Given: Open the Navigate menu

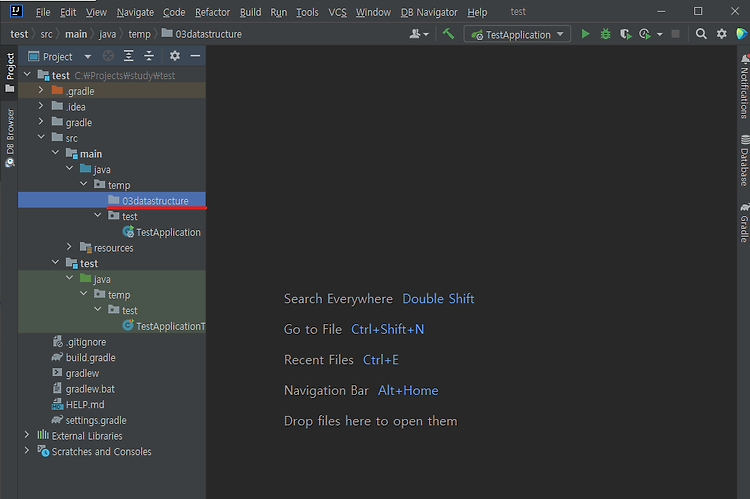Looking at the screenshot, I should tap(135, 12).
